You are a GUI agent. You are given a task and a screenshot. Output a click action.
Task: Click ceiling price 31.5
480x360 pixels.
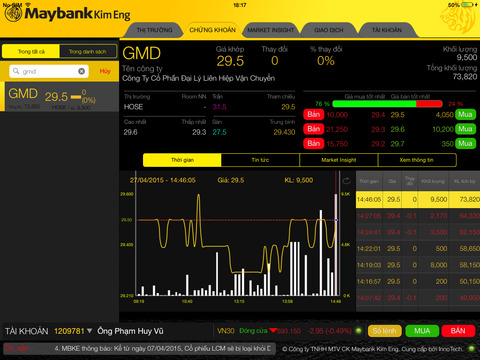tap(219, 107)
